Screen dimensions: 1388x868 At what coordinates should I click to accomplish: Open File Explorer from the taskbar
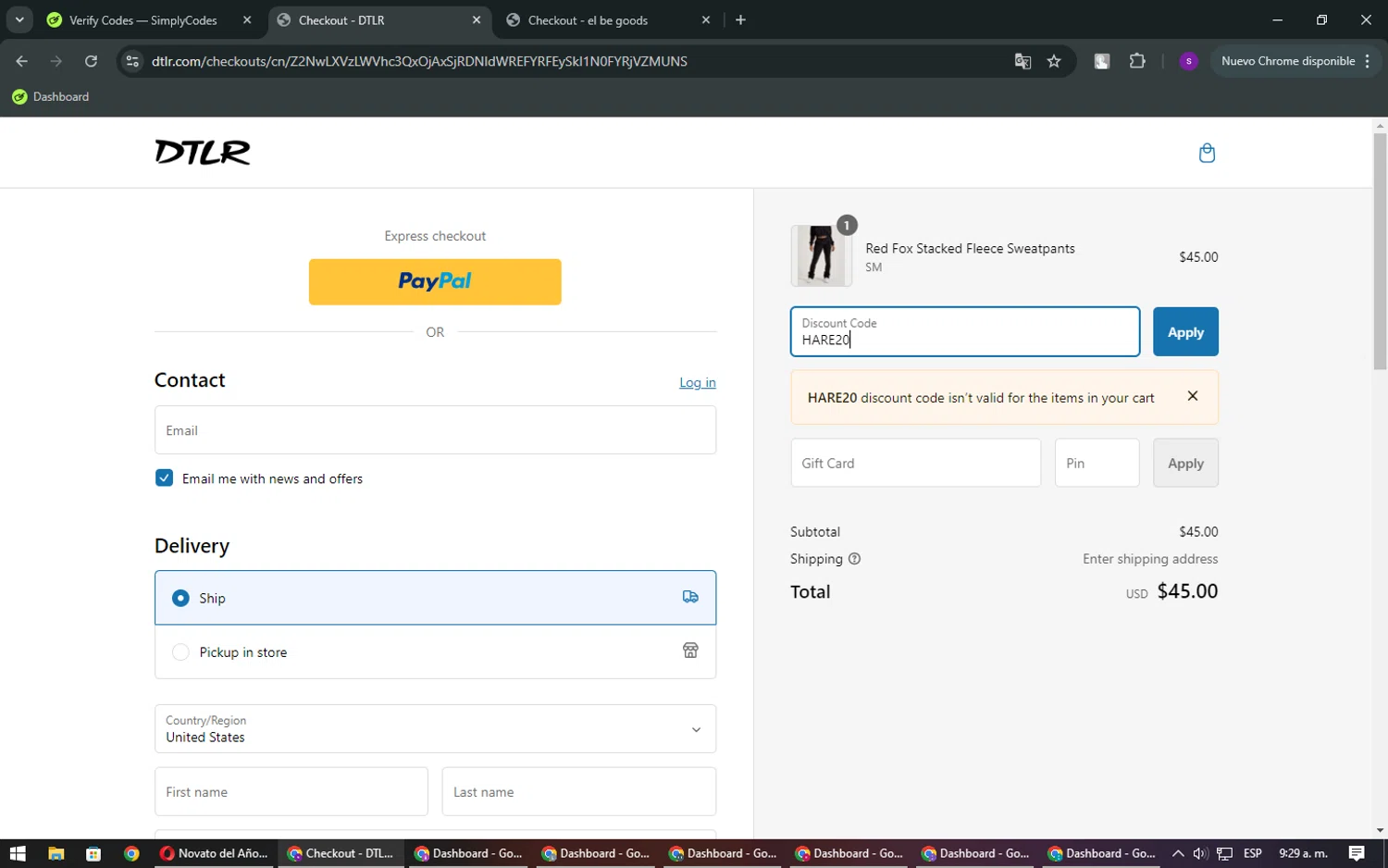[x=56, y=853]
